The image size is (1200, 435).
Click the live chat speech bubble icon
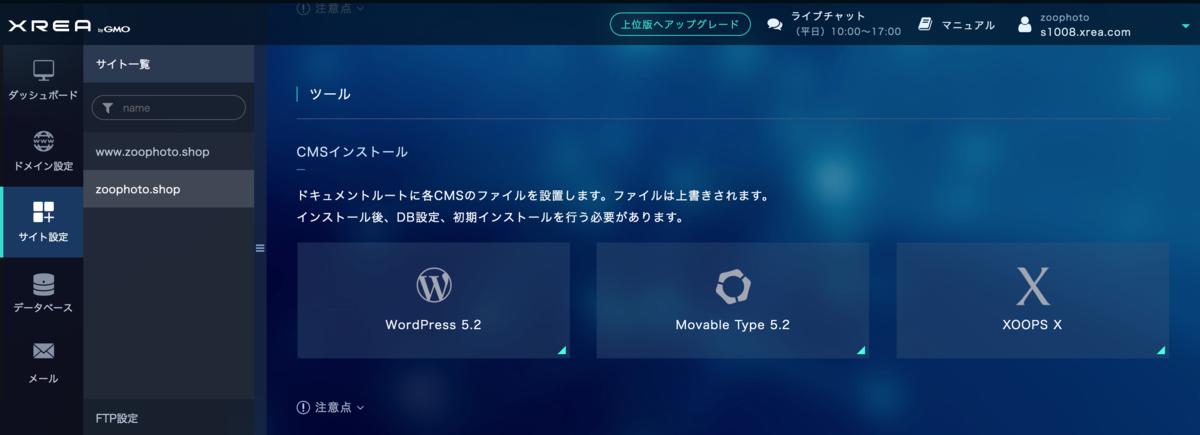click(775, 25)
